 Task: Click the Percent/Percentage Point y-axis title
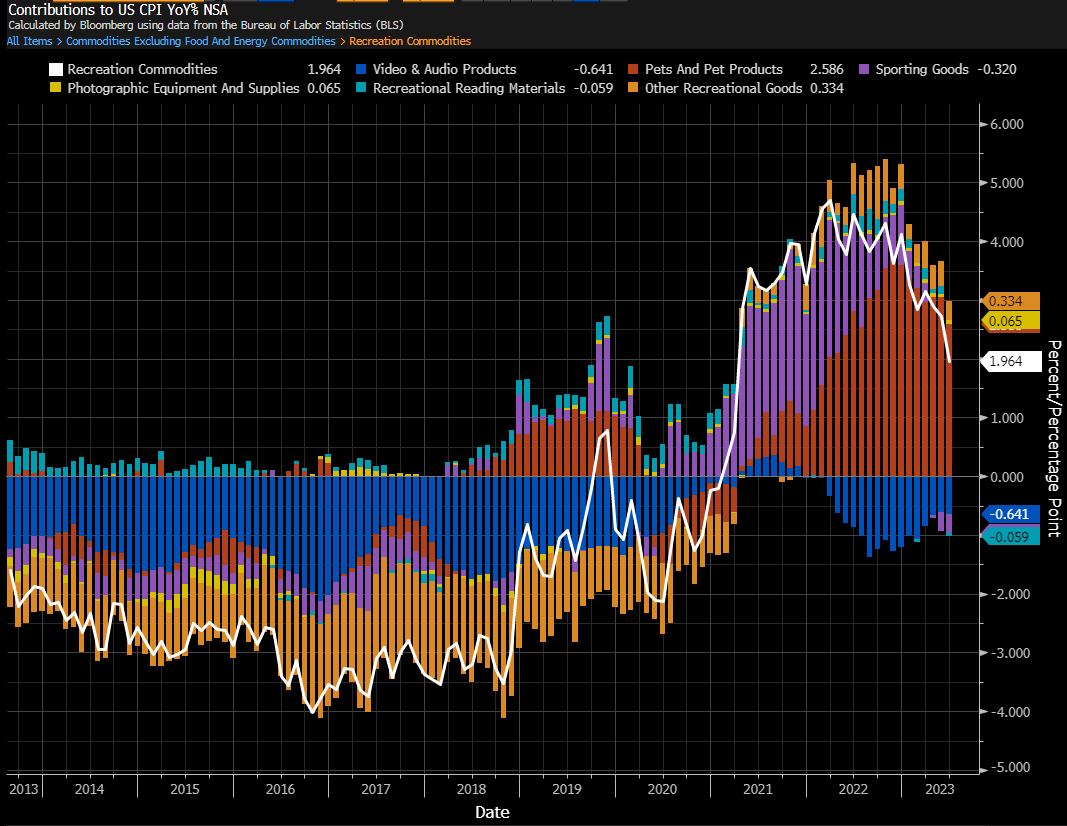click(1054, 439)
